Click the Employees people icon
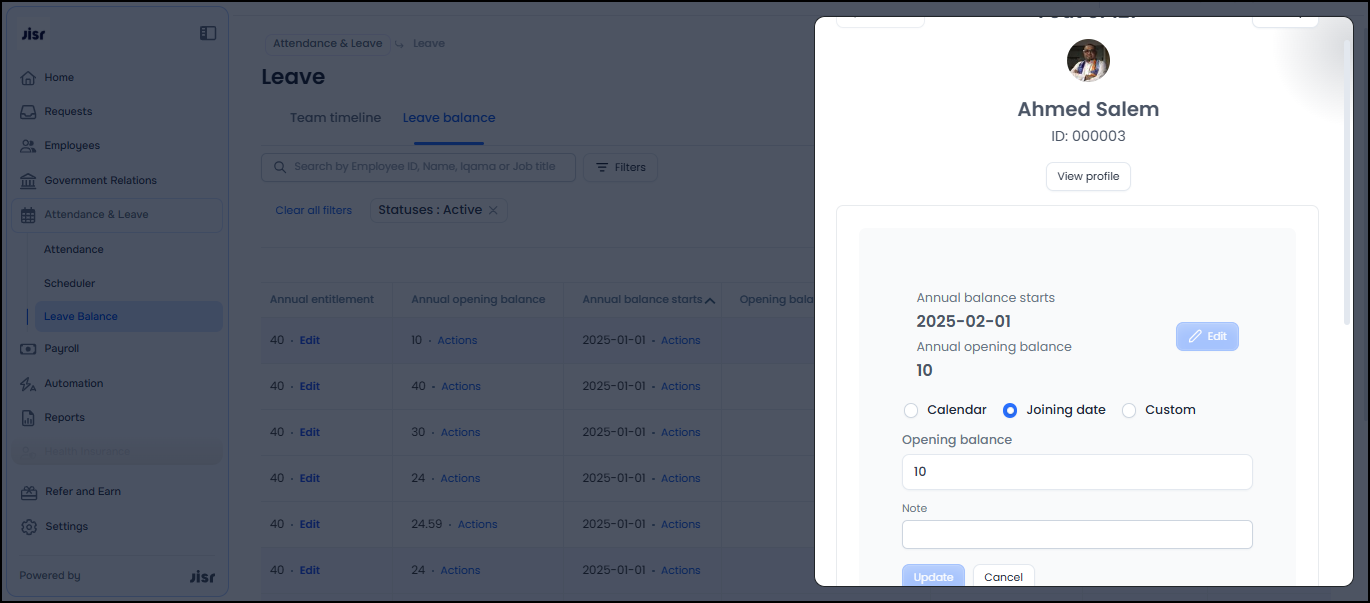The image size is (1370, 603). pyautogui.click(x=28, y=146)
